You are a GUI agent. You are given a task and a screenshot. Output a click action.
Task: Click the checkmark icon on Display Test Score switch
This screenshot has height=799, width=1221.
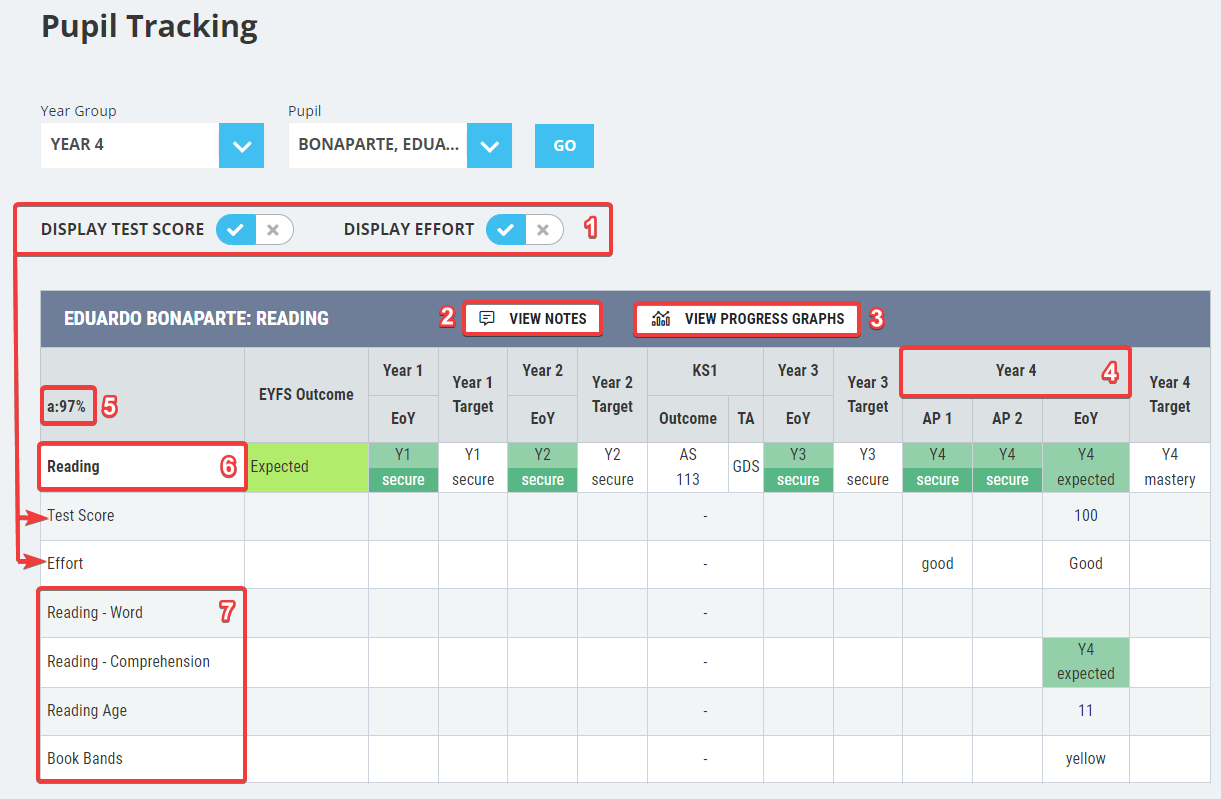click(234, 229)
